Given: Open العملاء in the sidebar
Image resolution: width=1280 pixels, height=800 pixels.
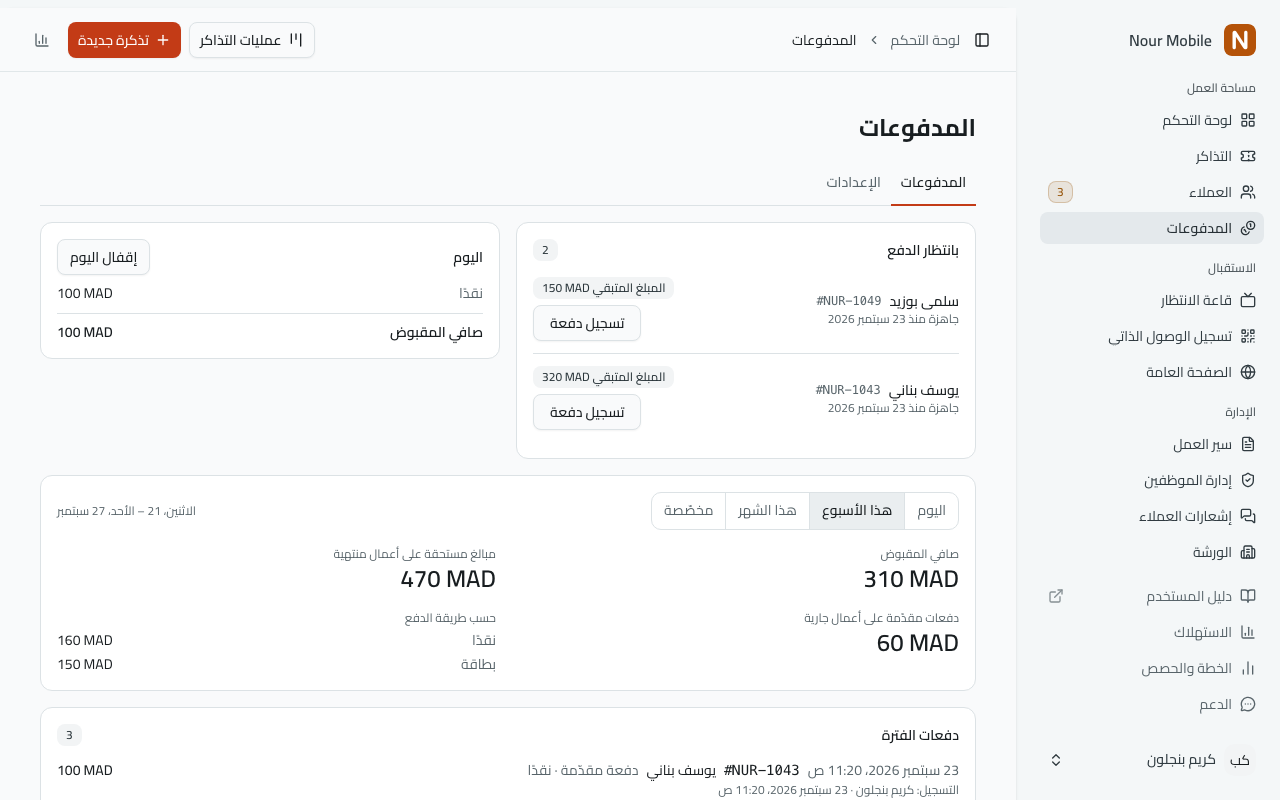Looking at the screenshot, I should tap(1152, 192).
